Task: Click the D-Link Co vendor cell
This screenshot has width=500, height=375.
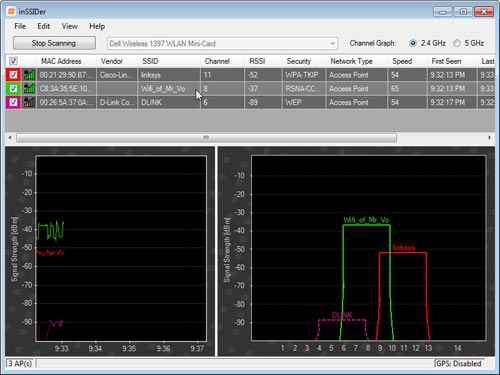Action: pyautogui.click(x=117, y=102)
